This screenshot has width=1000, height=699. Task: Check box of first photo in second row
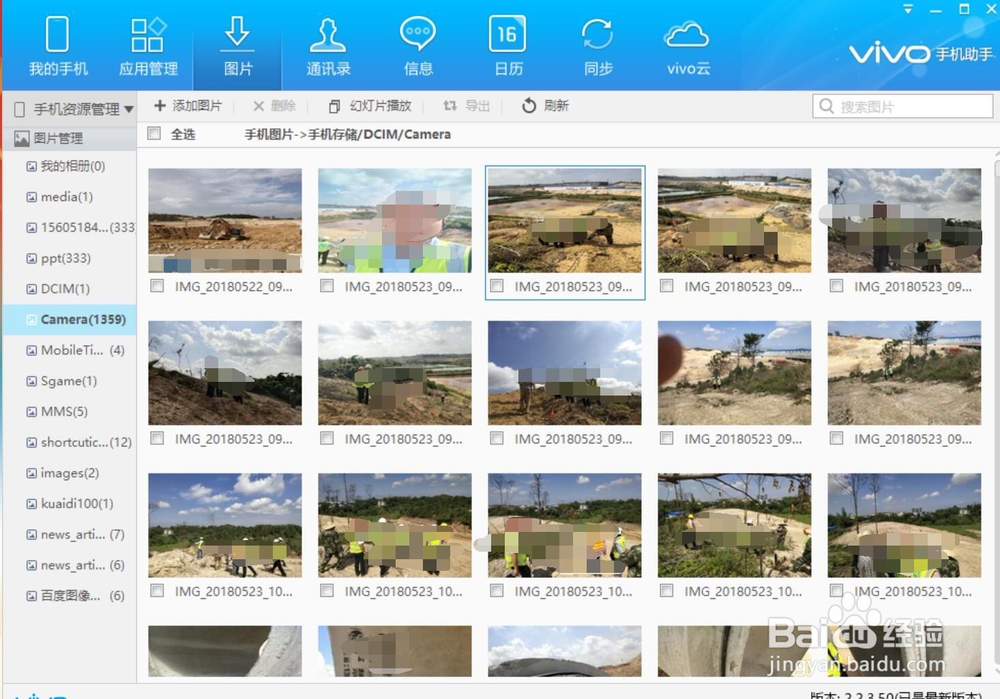[157, 438]
